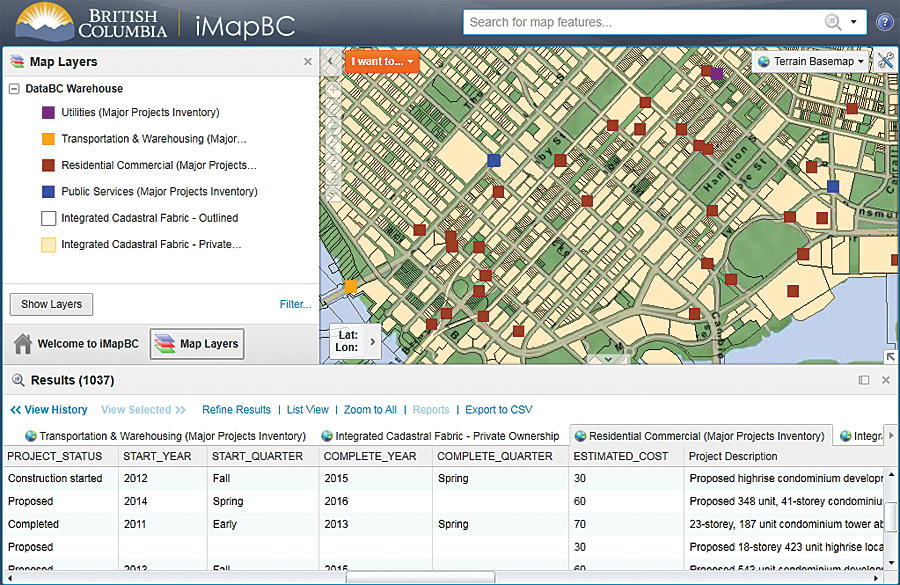Open the search options dropdown arrow
Viewport: 900px width, 585px height.
pos(854,22)
